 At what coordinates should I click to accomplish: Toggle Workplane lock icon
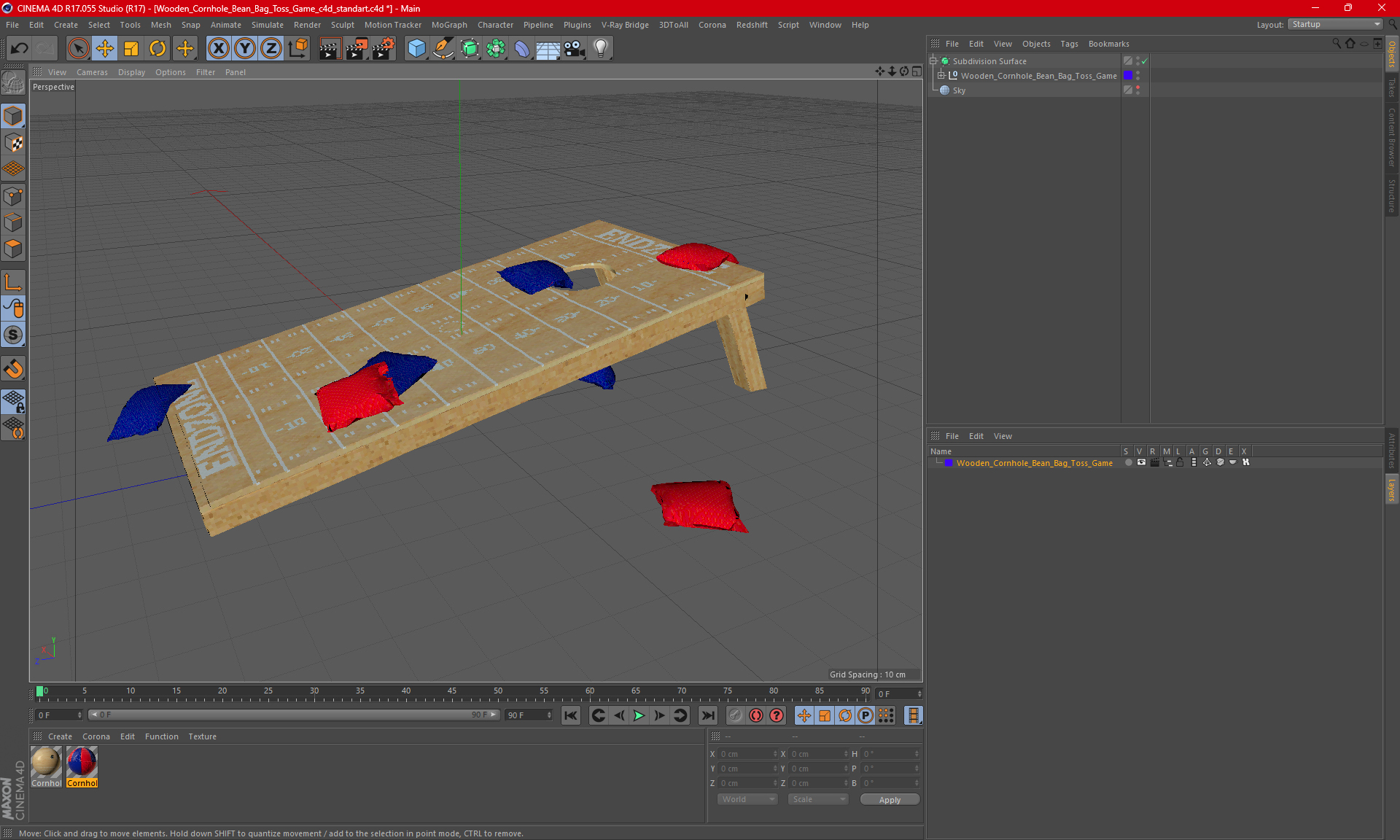13,402
